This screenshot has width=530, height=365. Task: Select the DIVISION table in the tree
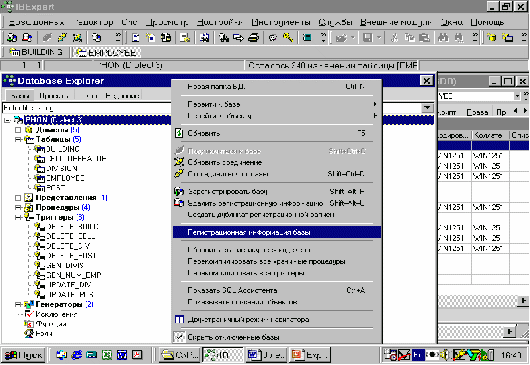tap(62, 168)
